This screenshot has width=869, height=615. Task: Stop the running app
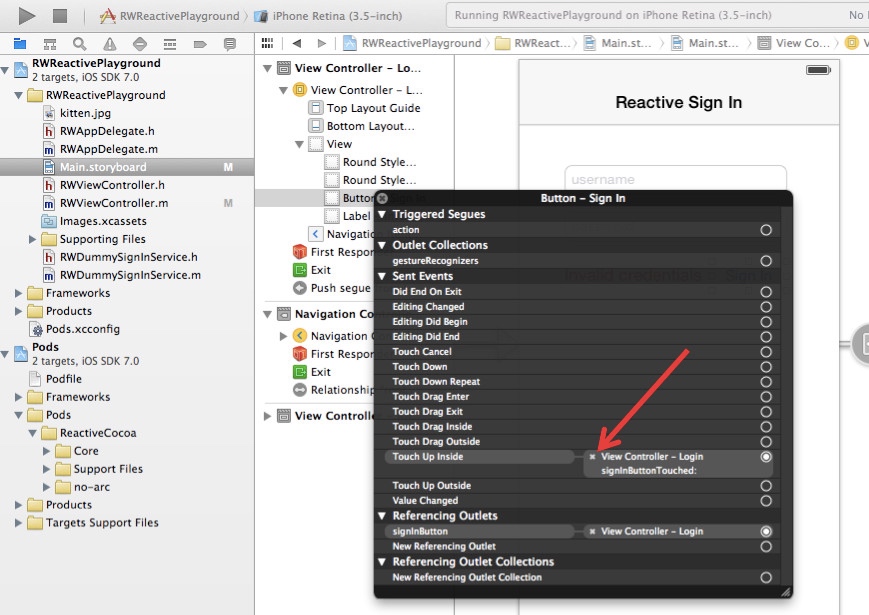coord(60,16)
